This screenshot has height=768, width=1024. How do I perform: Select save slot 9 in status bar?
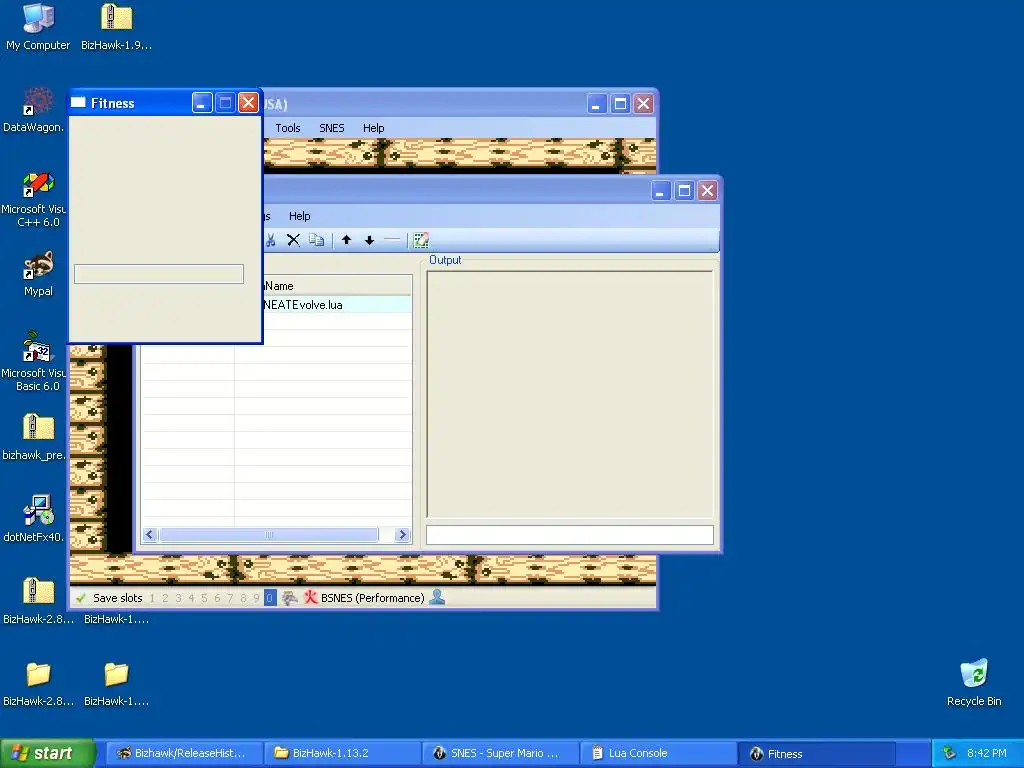(255, 598)
